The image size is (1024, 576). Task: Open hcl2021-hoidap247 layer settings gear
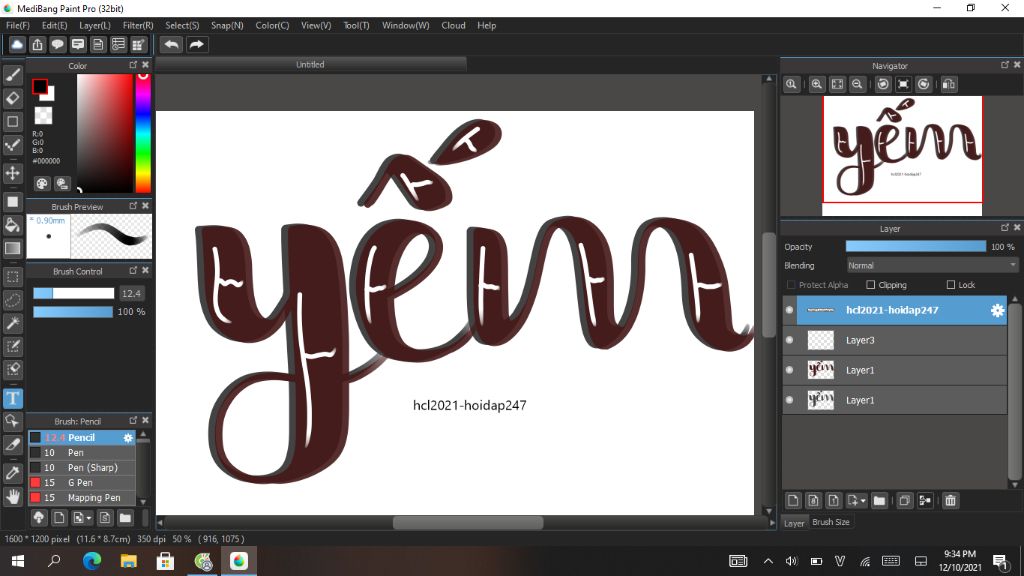coord(997,310)
